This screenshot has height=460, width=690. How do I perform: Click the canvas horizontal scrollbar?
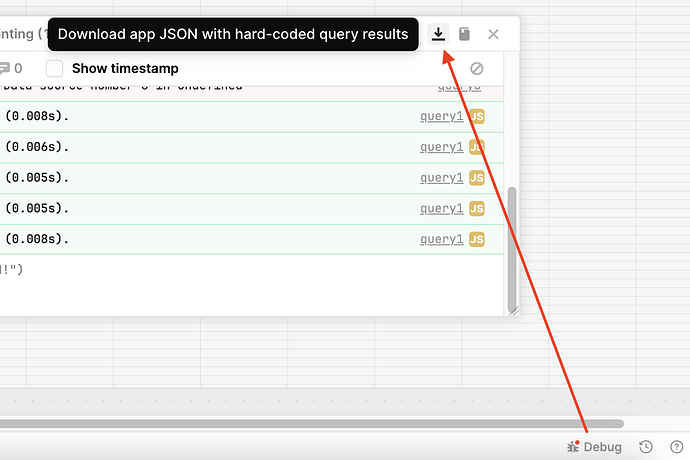click(312, 423)
